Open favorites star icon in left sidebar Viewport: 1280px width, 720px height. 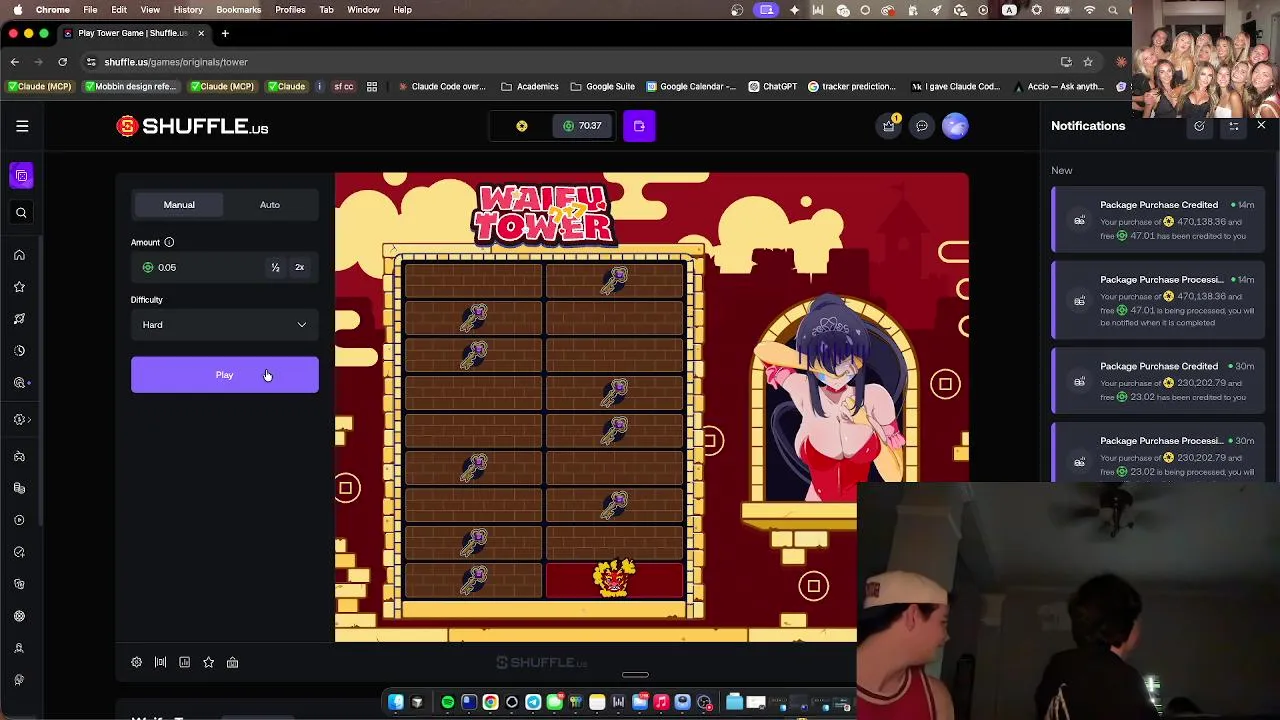coord(19,287)
